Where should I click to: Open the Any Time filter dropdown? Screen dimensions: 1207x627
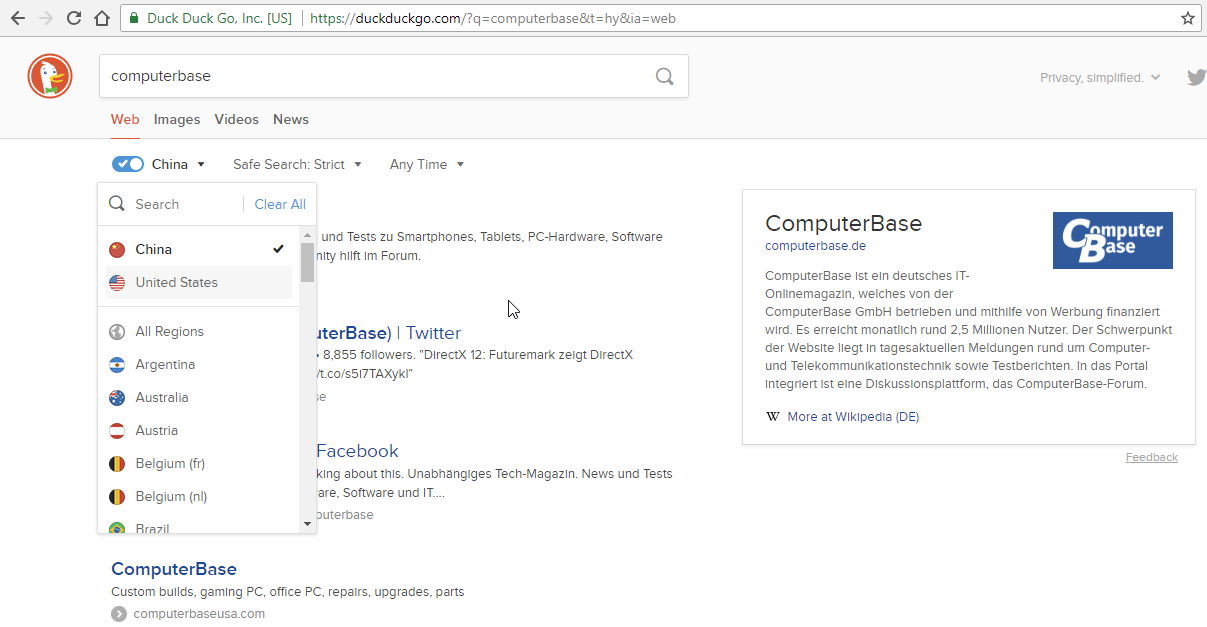pos(427,164)
